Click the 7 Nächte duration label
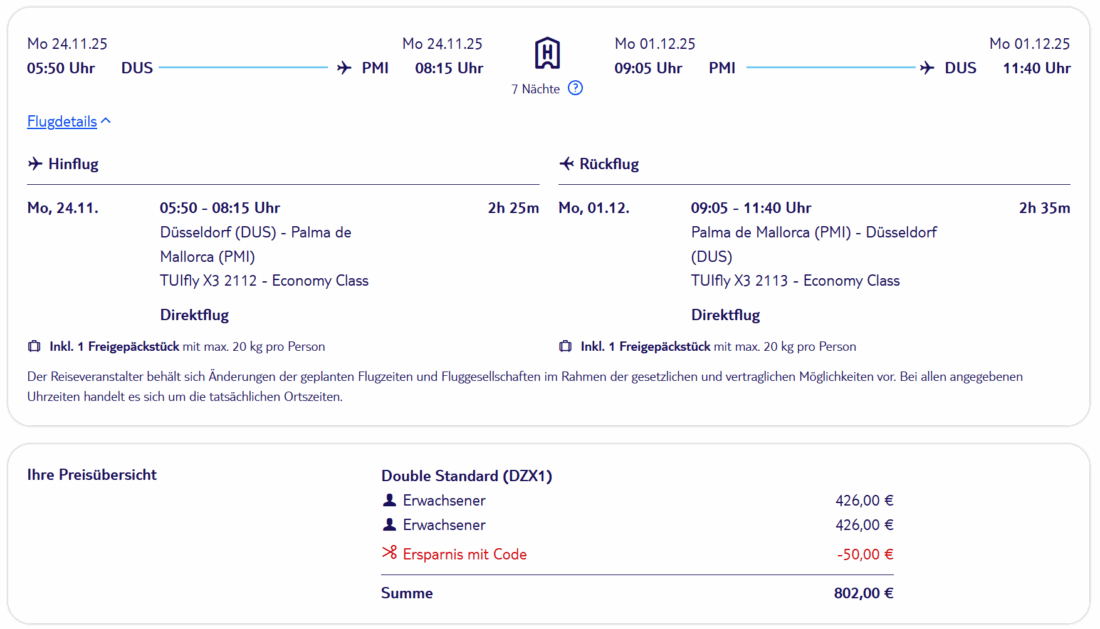Screen dimensions: 1100x629 click(x=536, y=88)
